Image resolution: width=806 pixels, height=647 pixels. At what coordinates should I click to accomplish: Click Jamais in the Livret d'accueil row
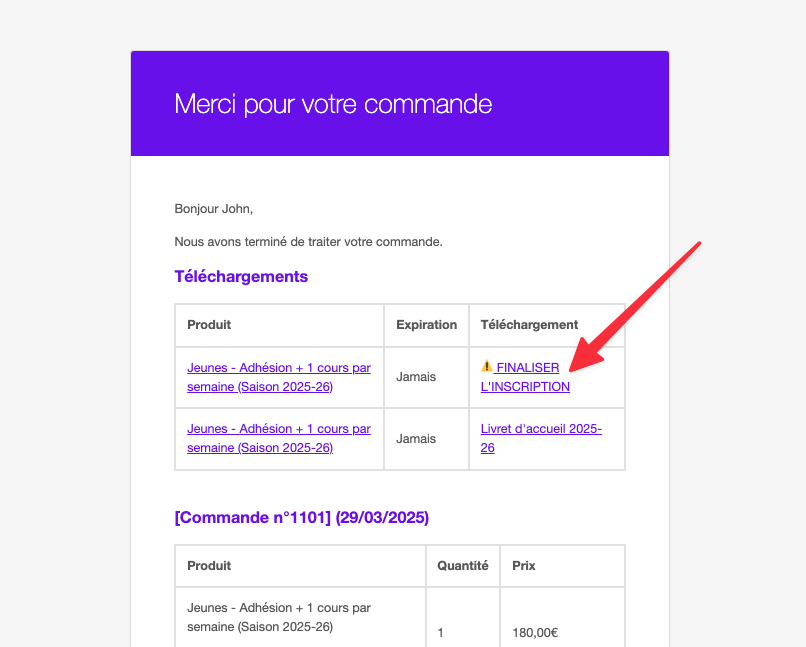point(416,439)
